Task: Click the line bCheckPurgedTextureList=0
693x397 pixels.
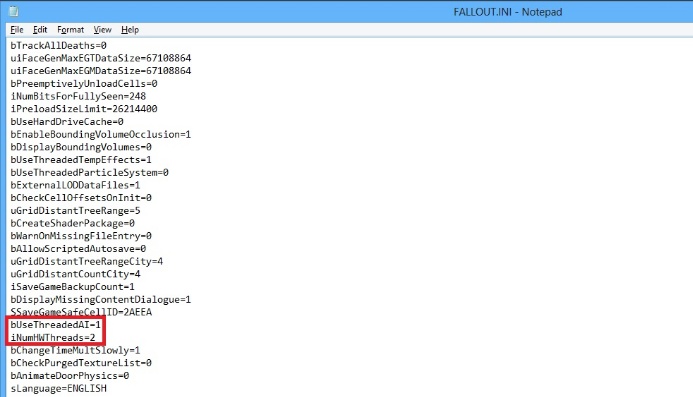Action: [x=81, y=363]
